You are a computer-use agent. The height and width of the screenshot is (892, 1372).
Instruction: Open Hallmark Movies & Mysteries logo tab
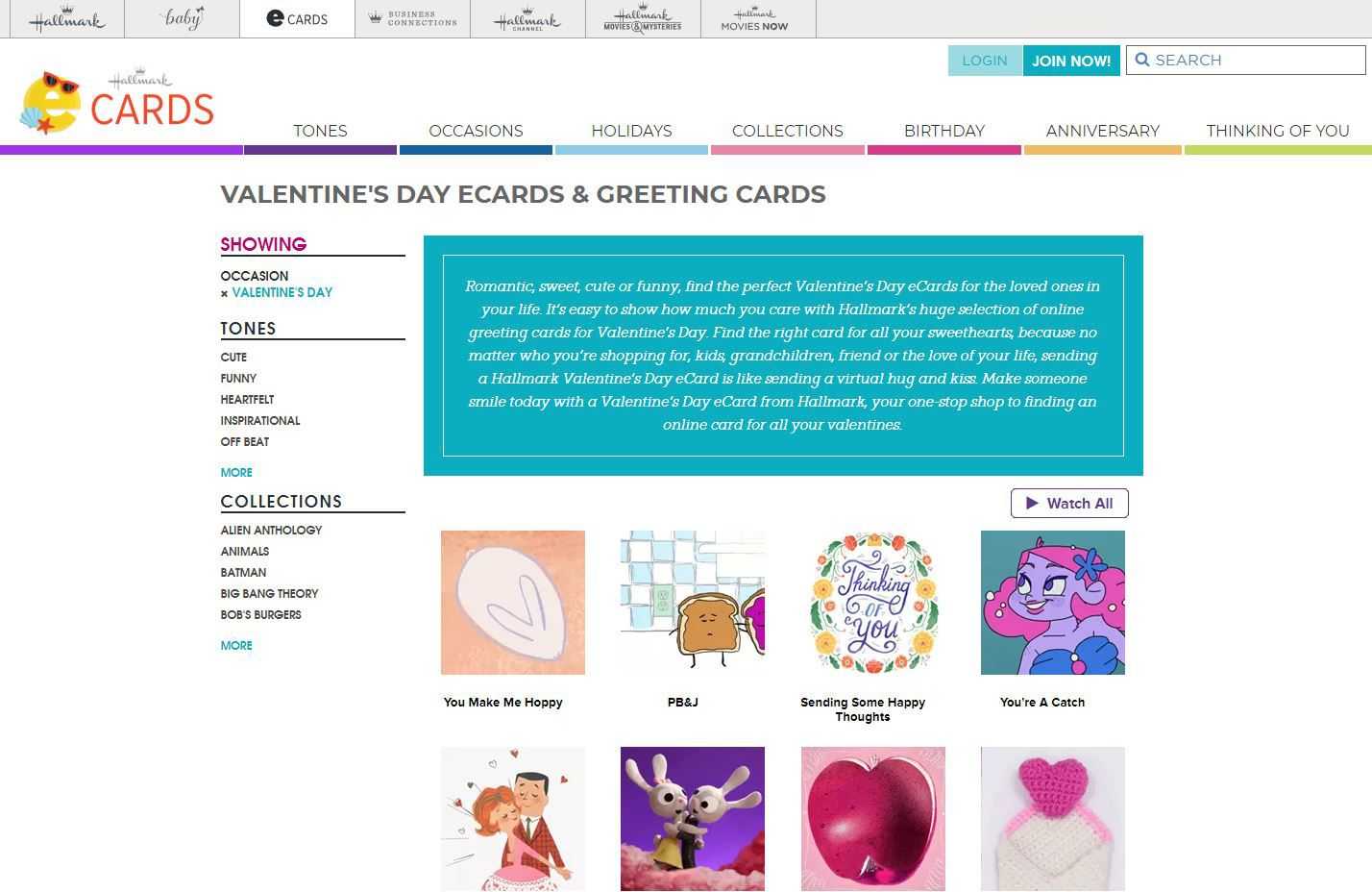click(643, 19)
